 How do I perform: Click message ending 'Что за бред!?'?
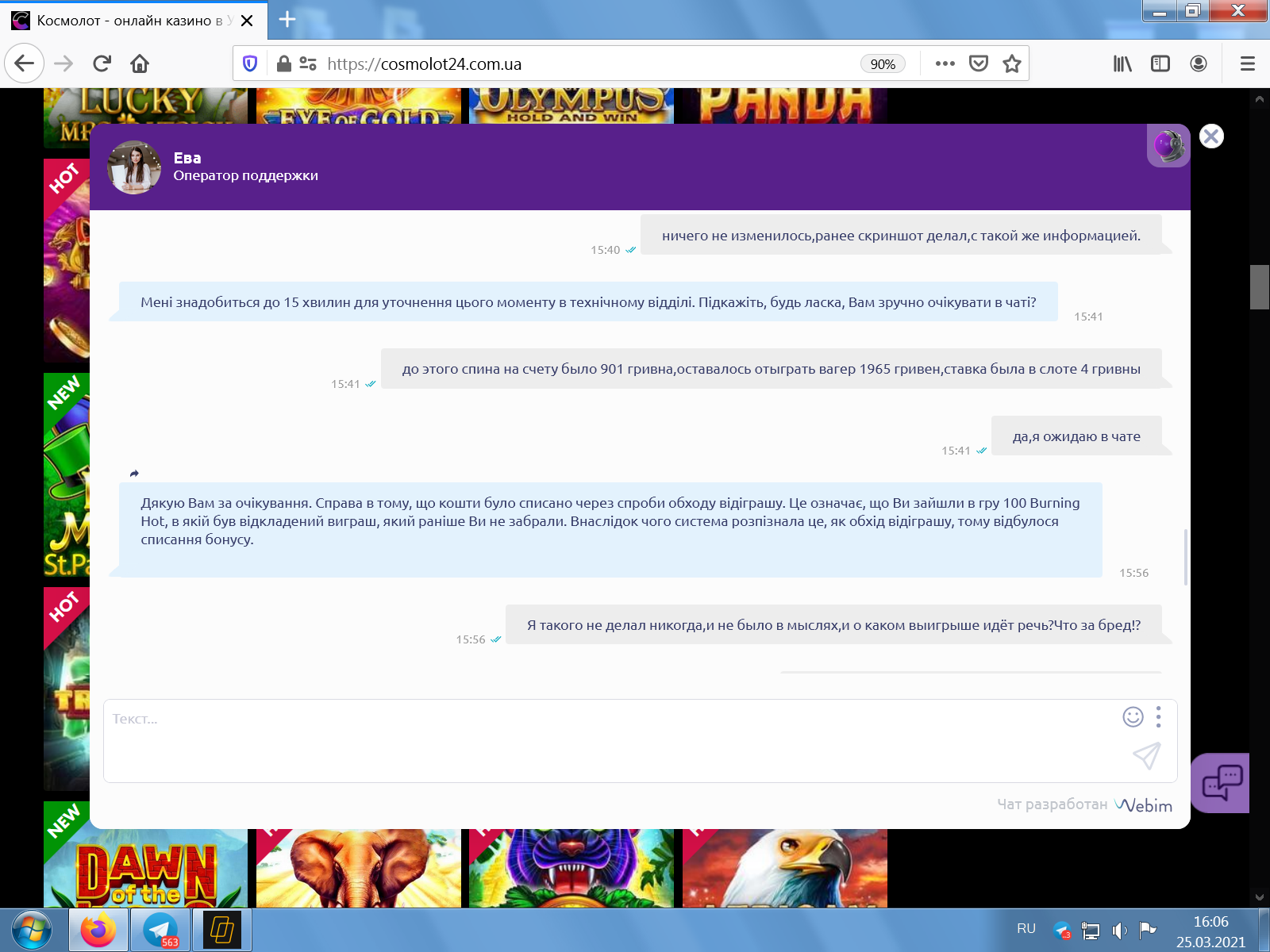click(833, 624)
